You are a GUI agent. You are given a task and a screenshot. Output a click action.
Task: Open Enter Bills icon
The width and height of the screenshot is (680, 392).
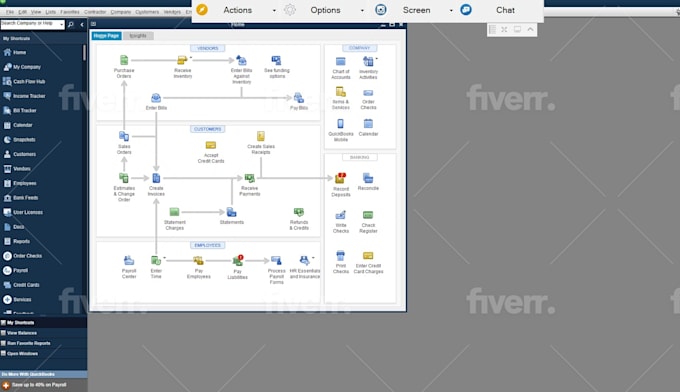156,98
